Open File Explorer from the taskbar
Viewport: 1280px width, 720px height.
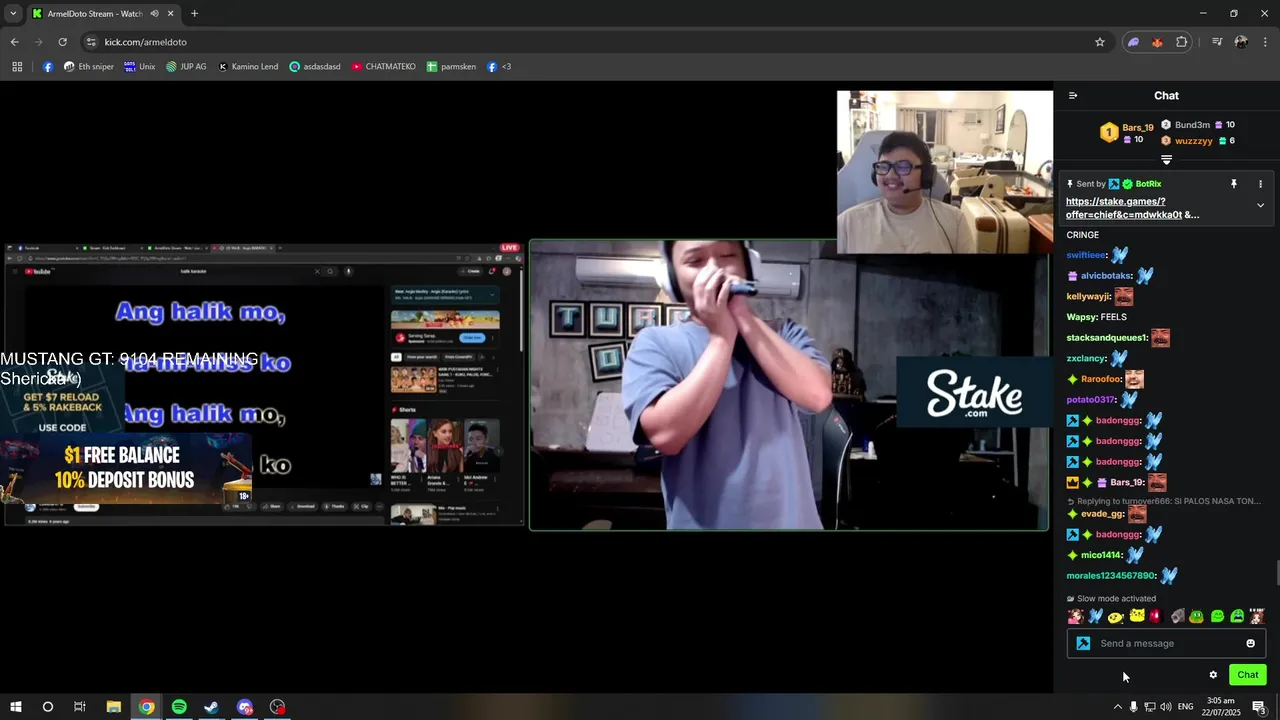point(114,707)
